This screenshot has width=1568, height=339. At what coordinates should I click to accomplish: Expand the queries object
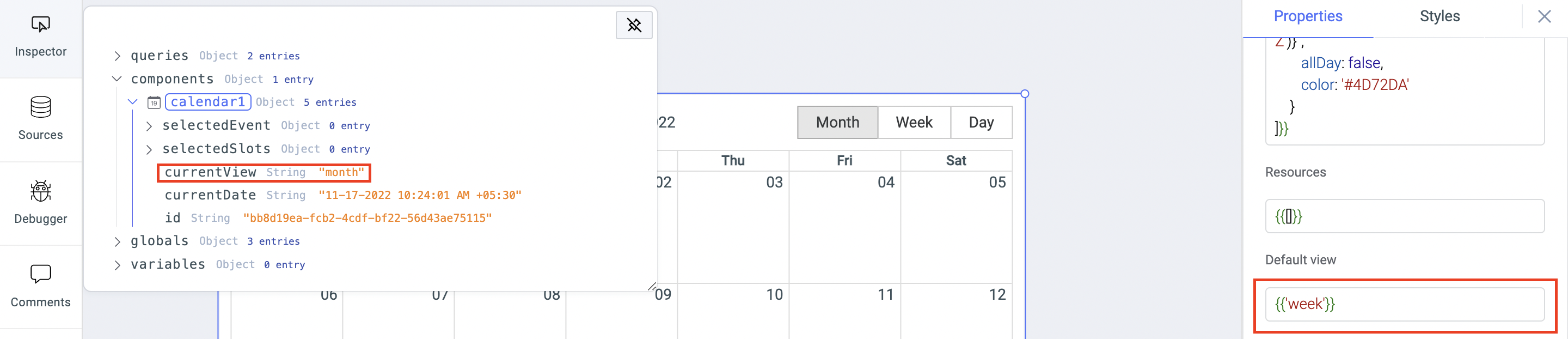[x=118, y=56]
